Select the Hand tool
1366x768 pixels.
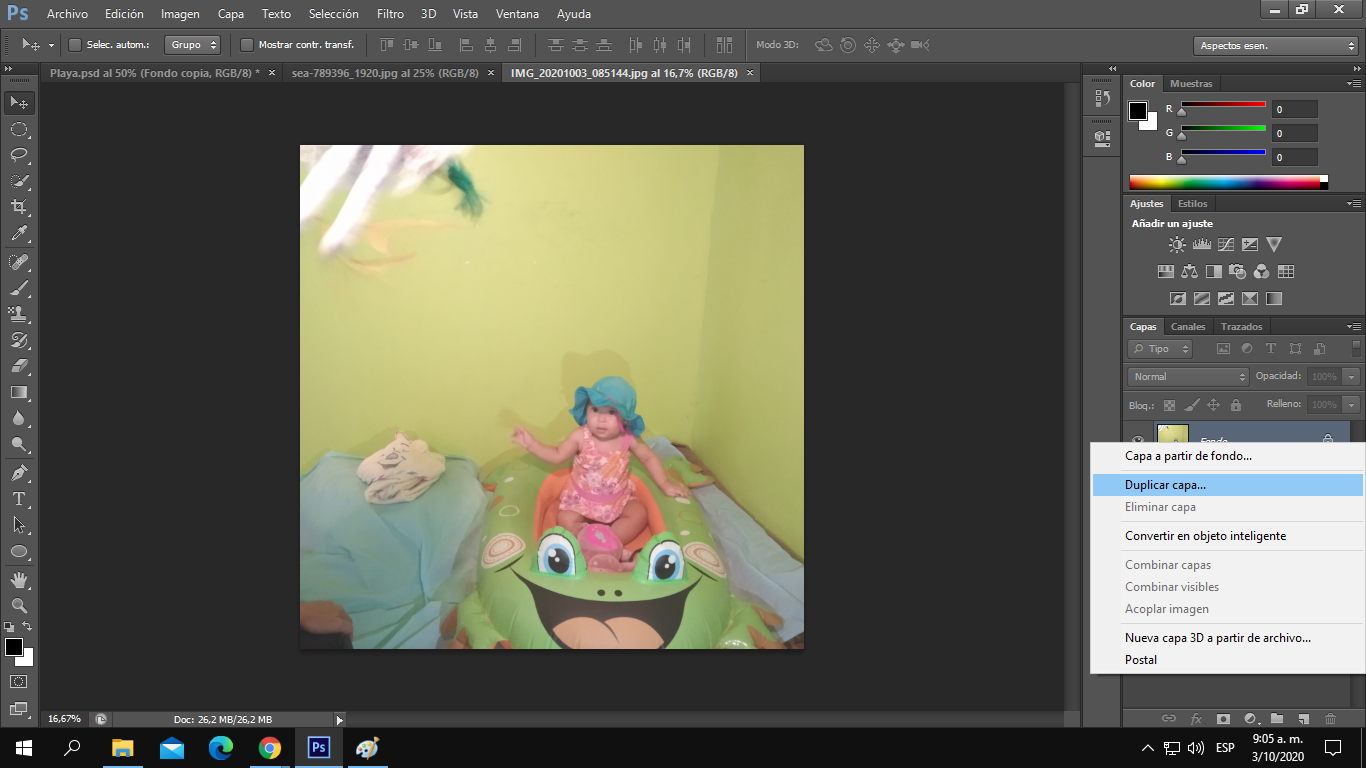tap(19, 579)
